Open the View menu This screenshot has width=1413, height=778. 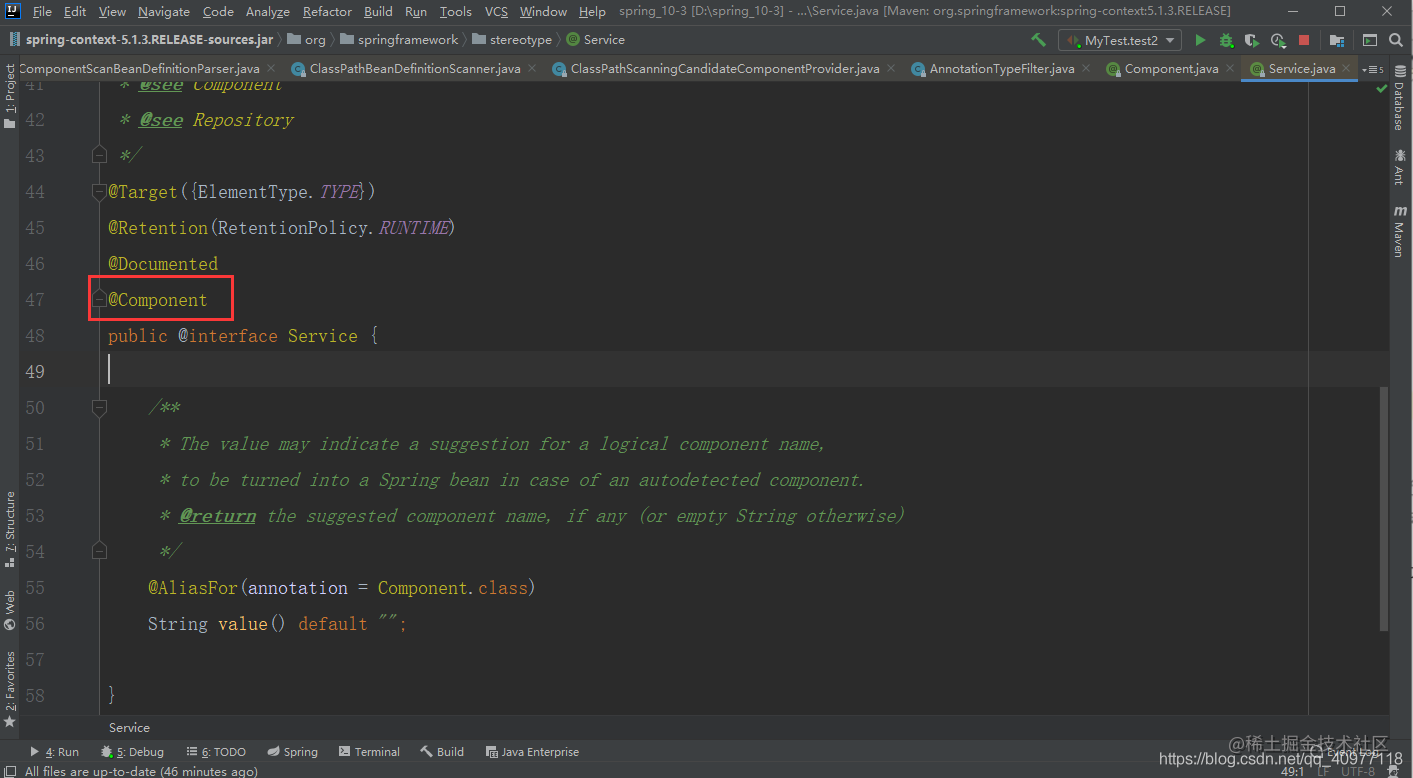[x=112, y=12]
